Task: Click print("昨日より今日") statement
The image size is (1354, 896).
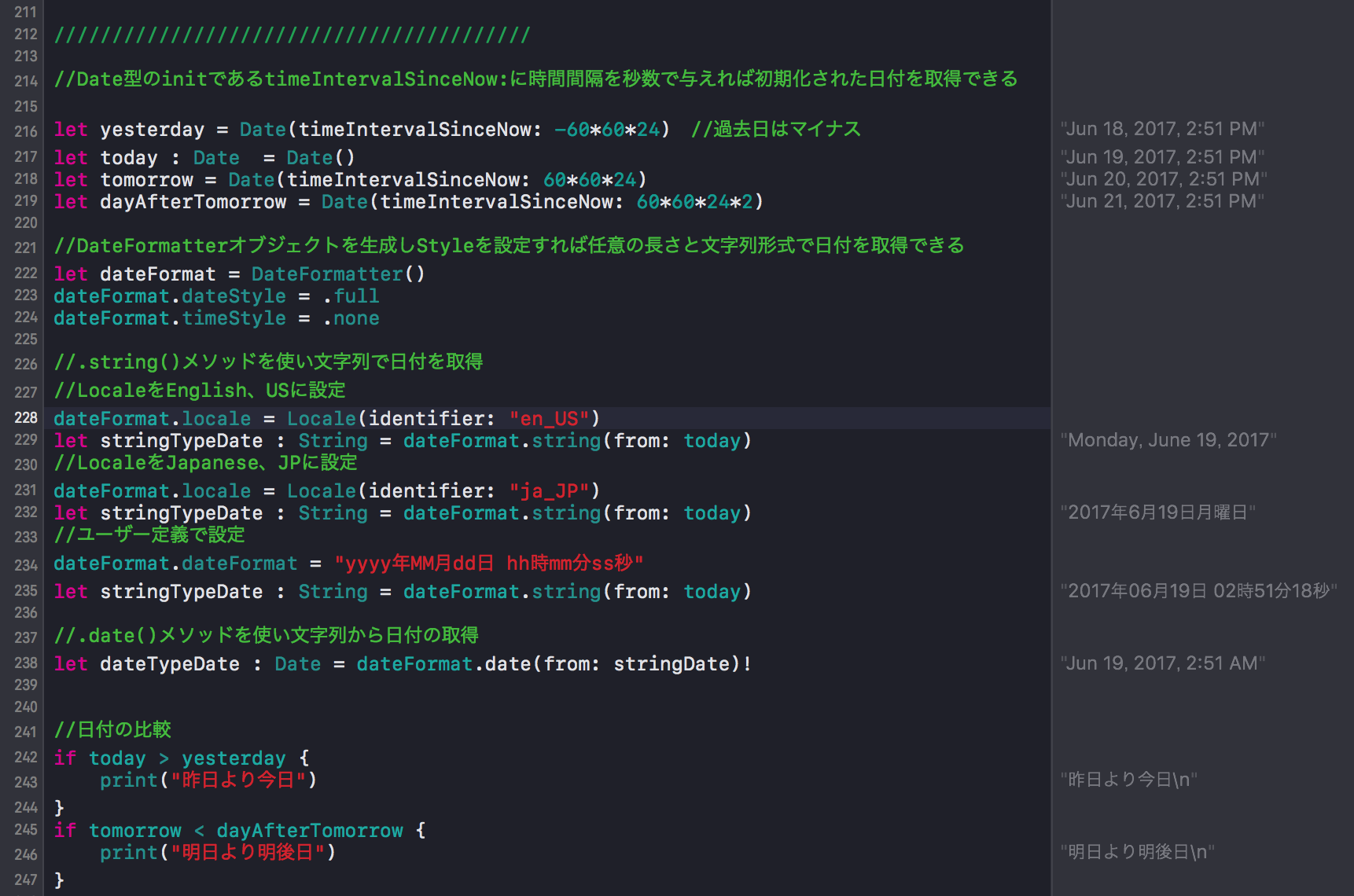Action: [208, 780]
